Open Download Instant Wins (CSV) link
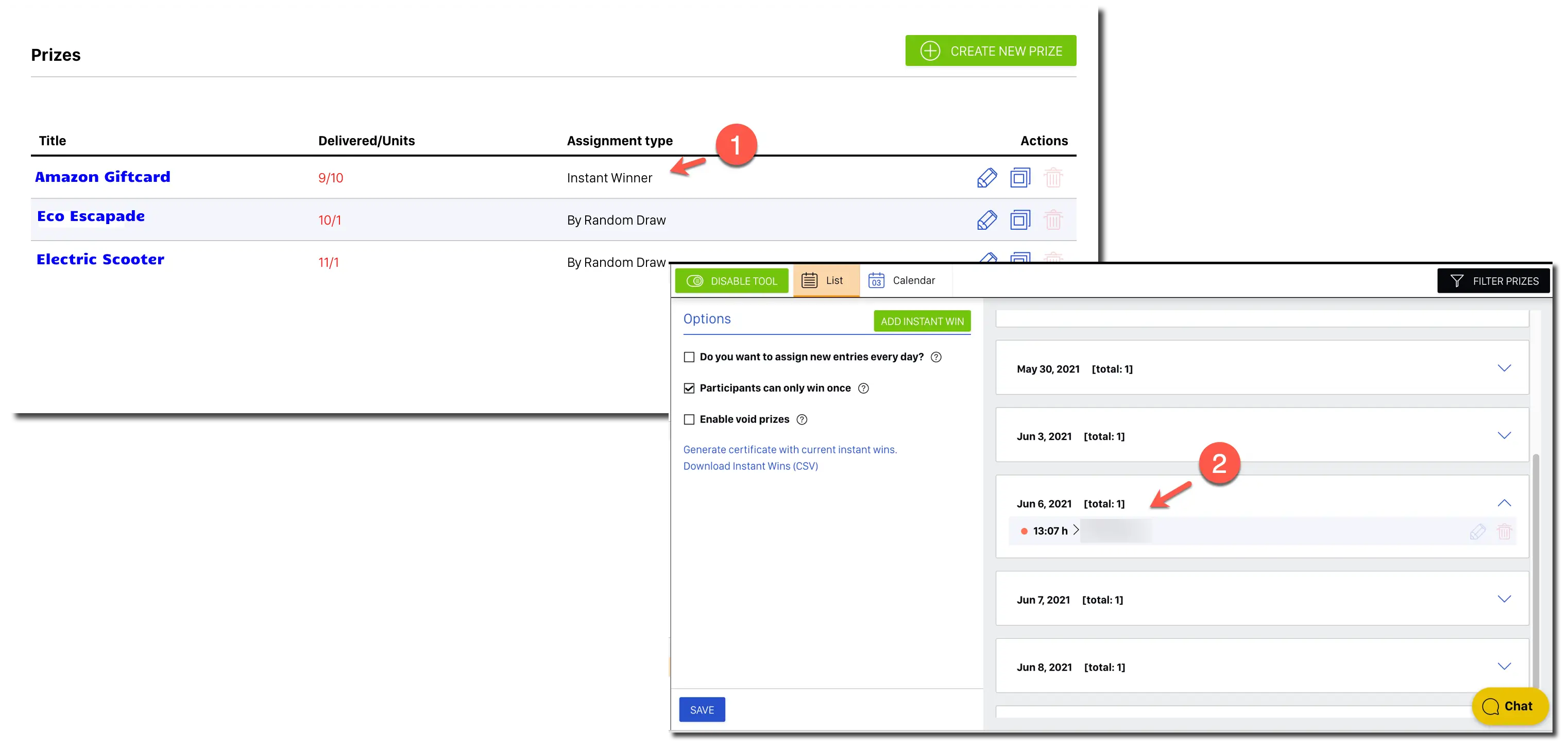Image resolution: width=1568 pixels, height=748 pixels. 751,466
